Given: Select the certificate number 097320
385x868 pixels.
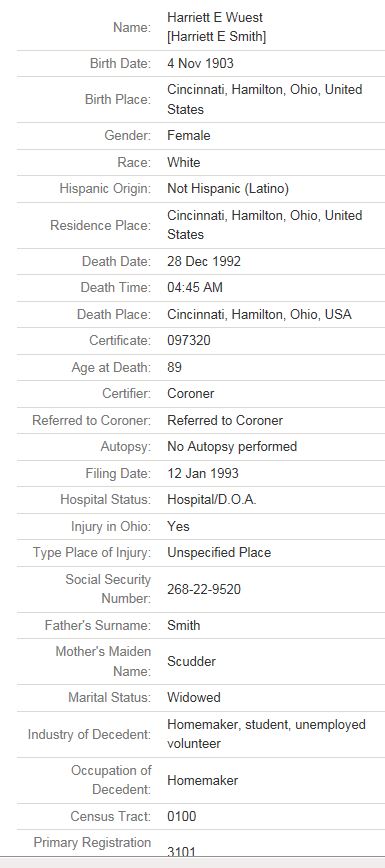Looking at the screenshot, I should coord(189,340).
